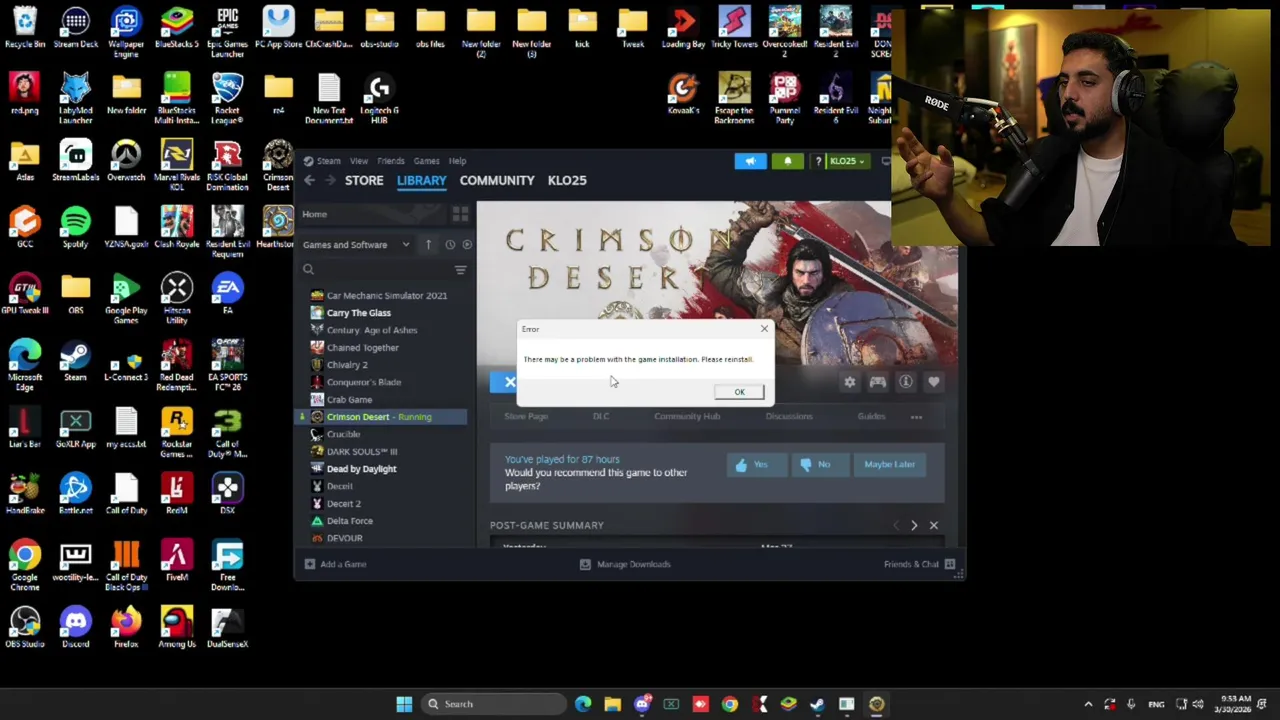Switch to the STORE tab
1280x720 pixels.
point(364,181)
